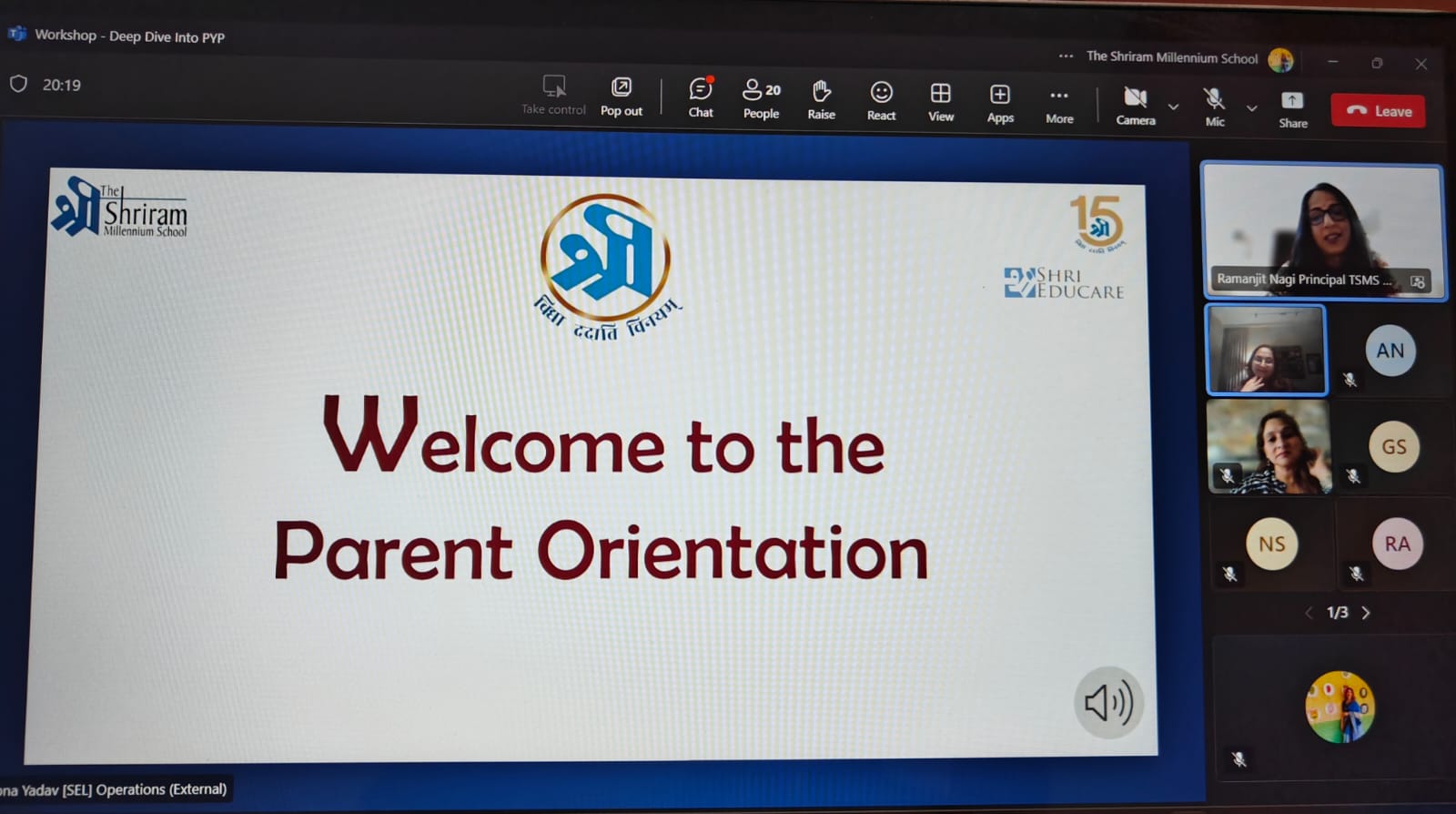Click the presenter name label Yadav Operations
Screen dimensions: 1456x814
[x=113, y=789]
